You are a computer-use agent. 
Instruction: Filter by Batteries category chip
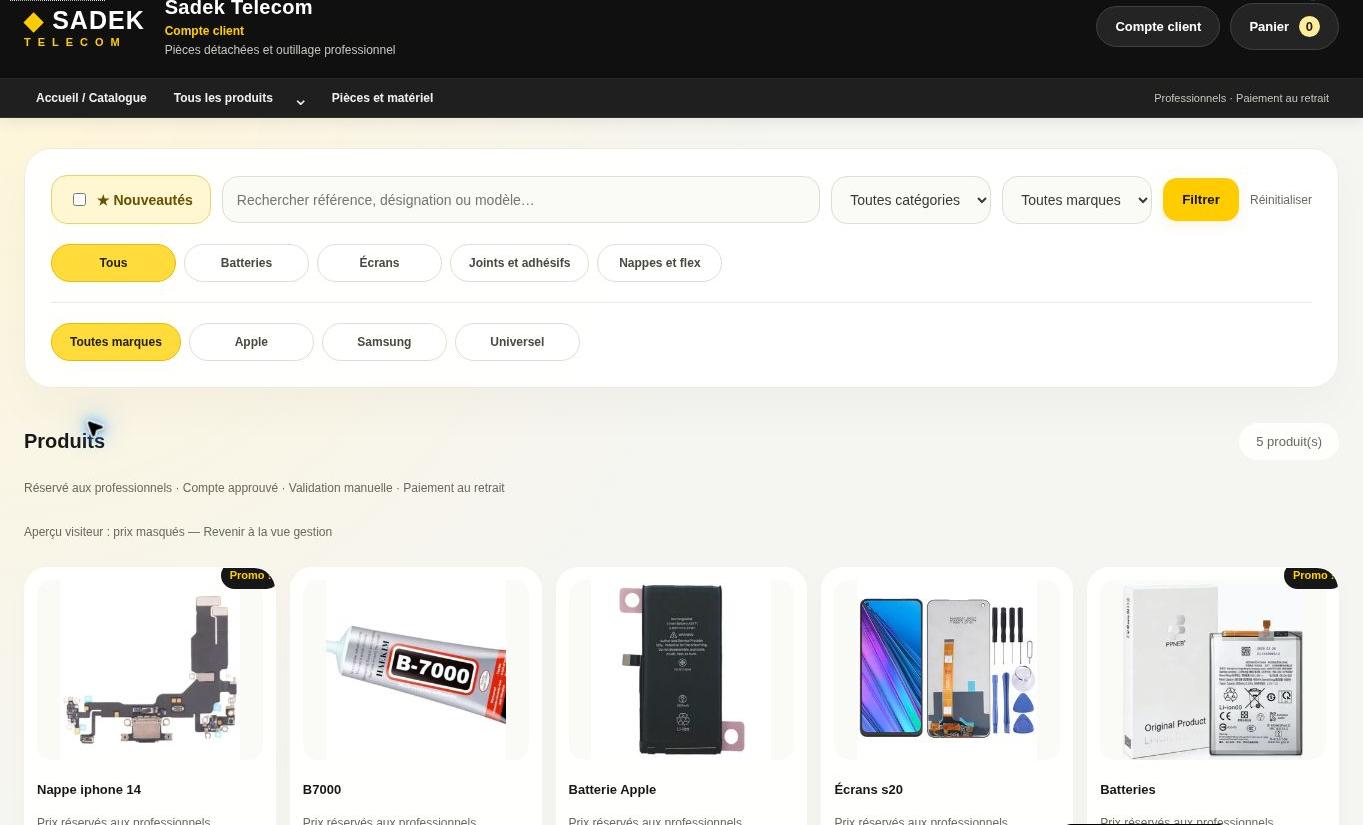(x=246, y=263)
